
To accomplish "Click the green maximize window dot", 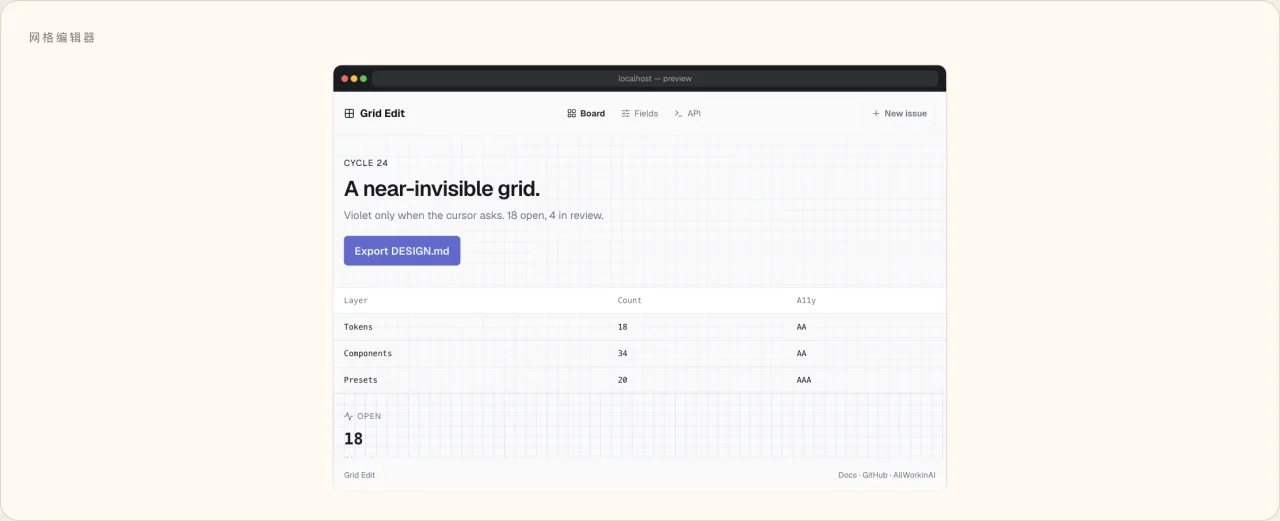I will tap(363, 78).
